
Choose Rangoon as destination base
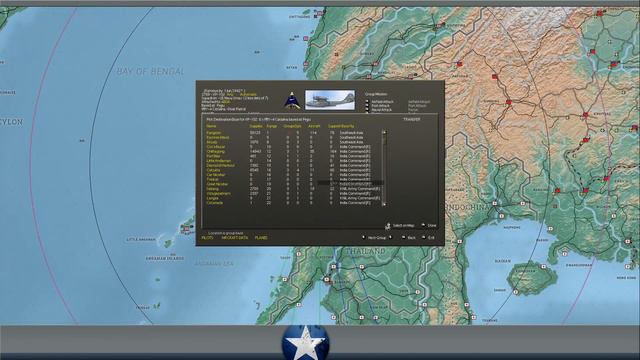pos(213,133)
